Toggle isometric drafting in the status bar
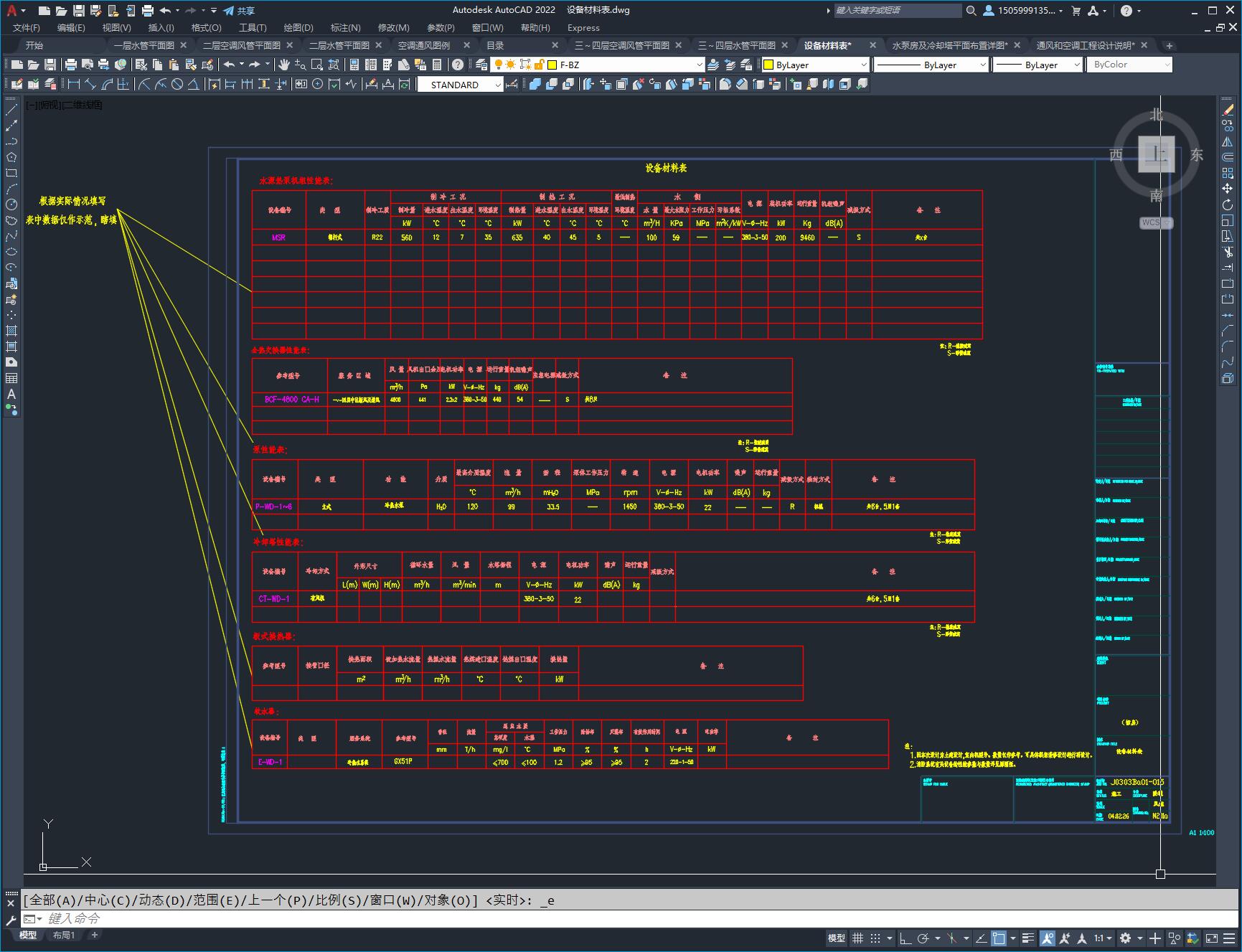The height and width of the screenshot is (952, 1242). click(952, 938)
